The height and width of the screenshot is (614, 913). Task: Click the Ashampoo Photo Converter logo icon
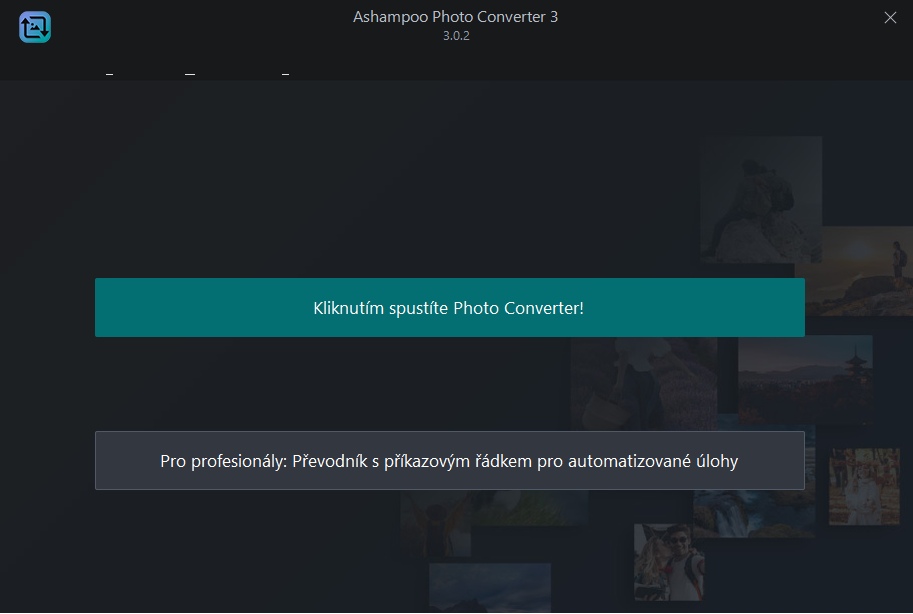coord(35,27)
